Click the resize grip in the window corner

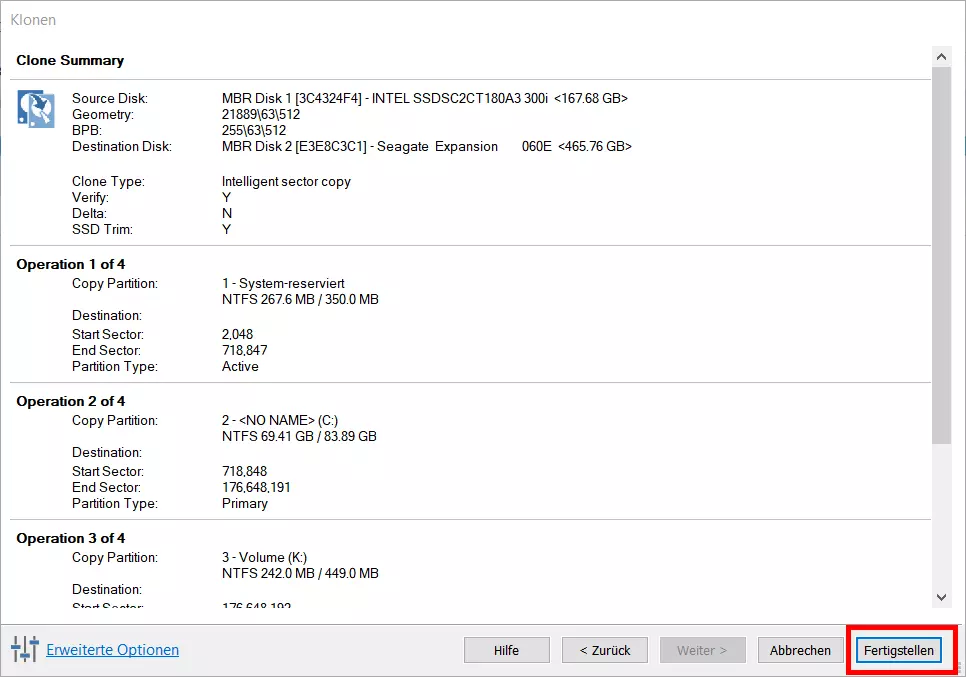click(958, 669)
